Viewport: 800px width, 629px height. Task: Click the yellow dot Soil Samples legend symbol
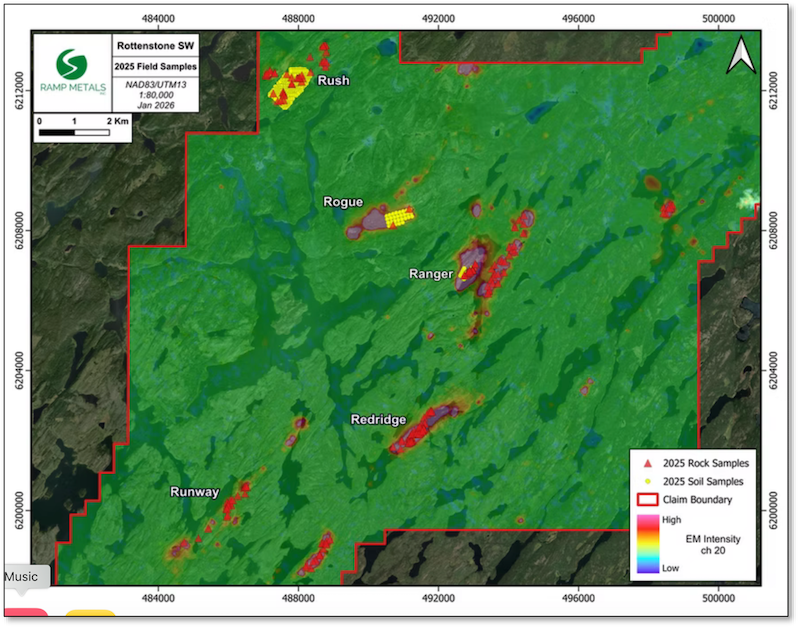click(647, 482)
